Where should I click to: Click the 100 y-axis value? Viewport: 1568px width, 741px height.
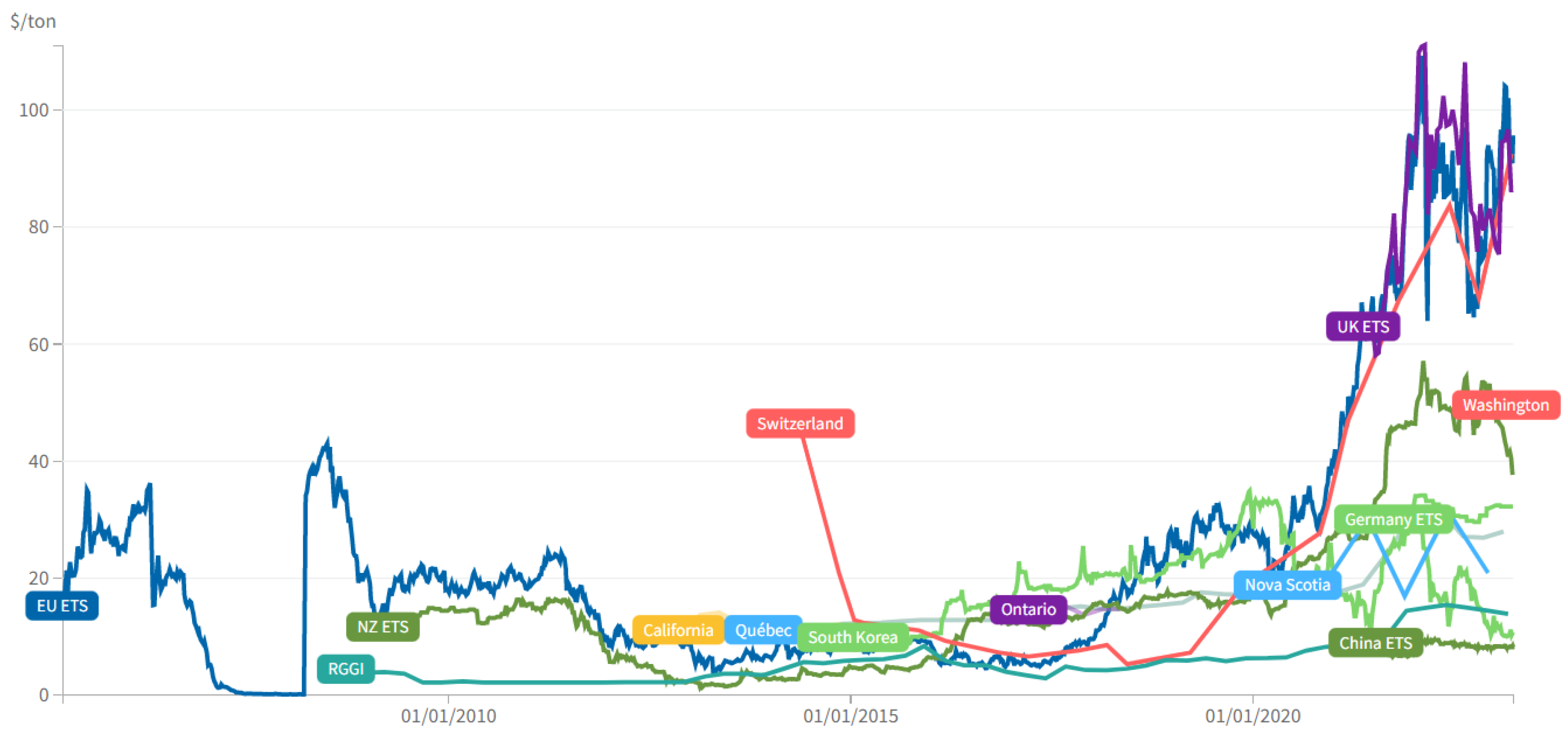click(x=34, y=110)
